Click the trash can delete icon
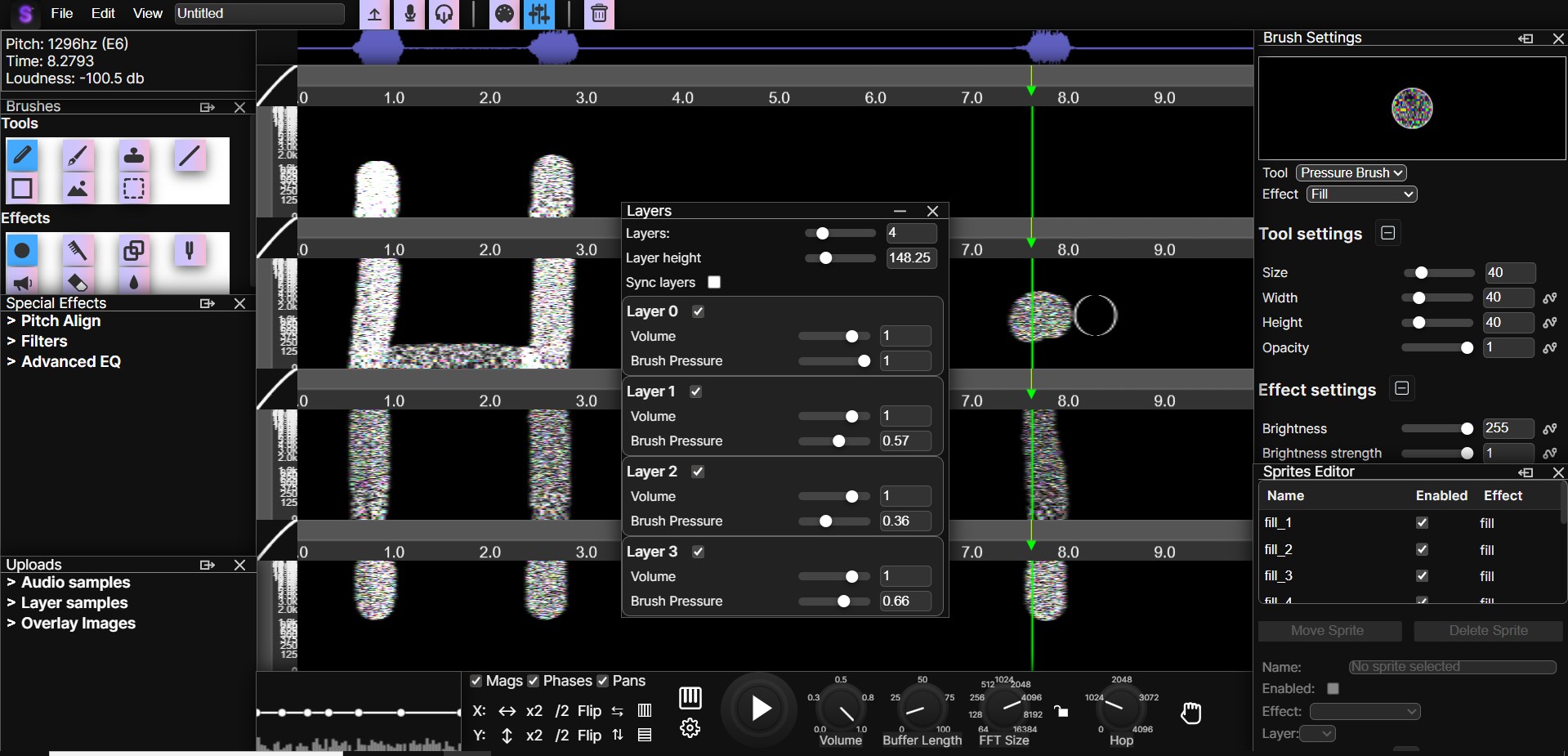Viewport: 1568px width, 756px height. point(599,14)
